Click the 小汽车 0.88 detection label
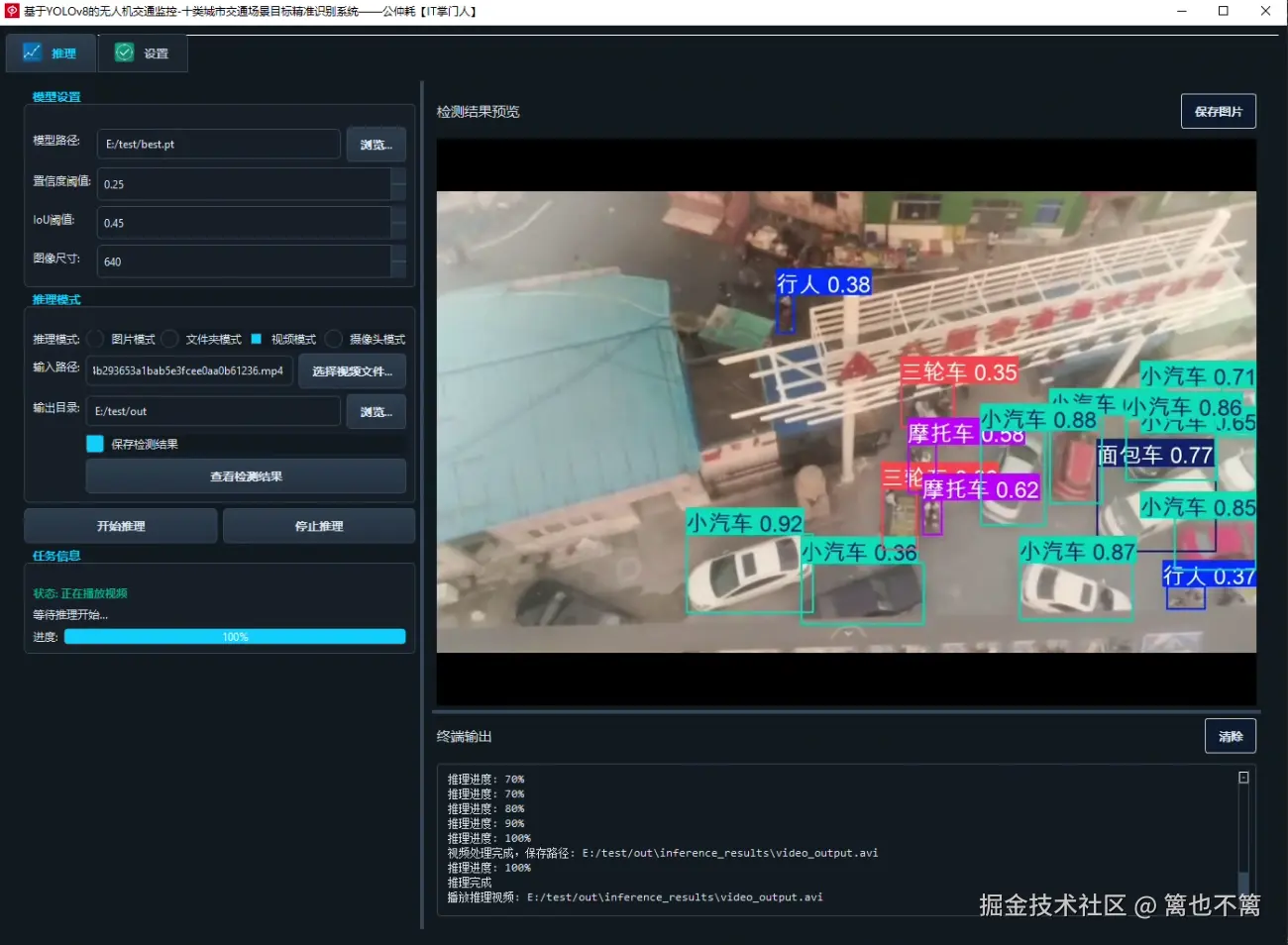Viewport: 1288px width, 945px height. (1038, 420)
